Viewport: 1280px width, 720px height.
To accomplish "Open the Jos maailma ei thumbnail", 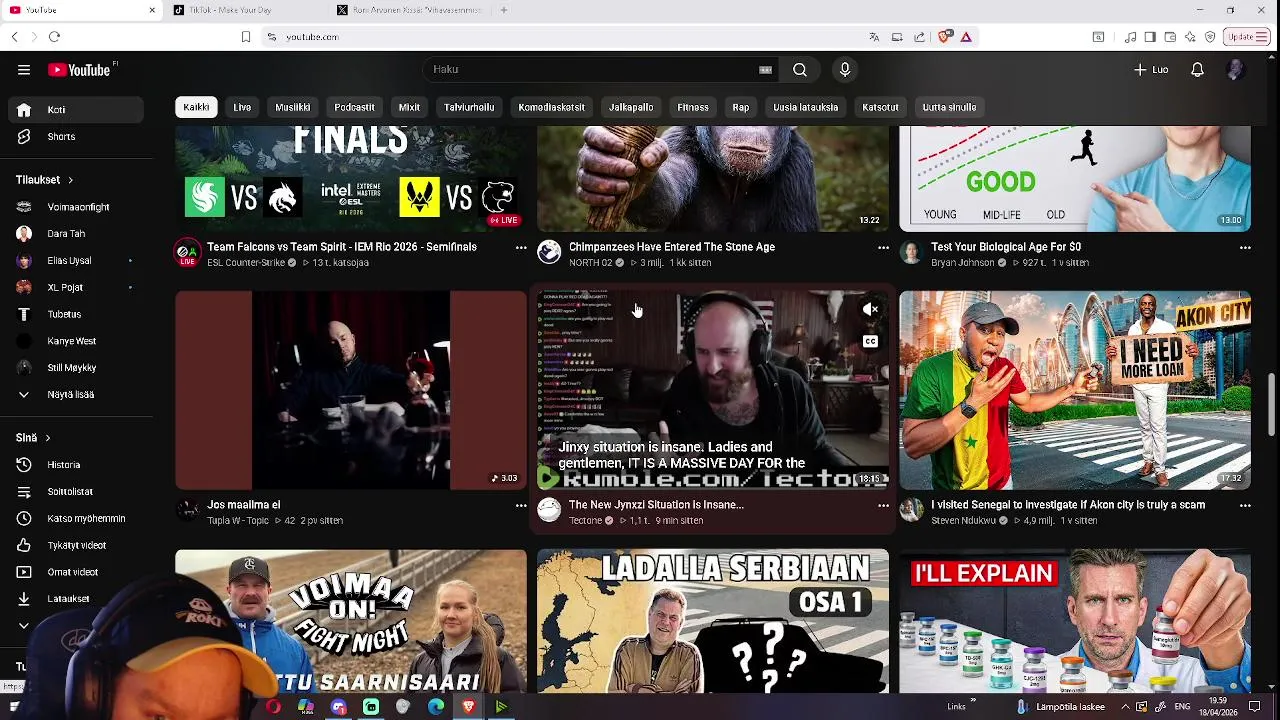I will pos(351,390).
